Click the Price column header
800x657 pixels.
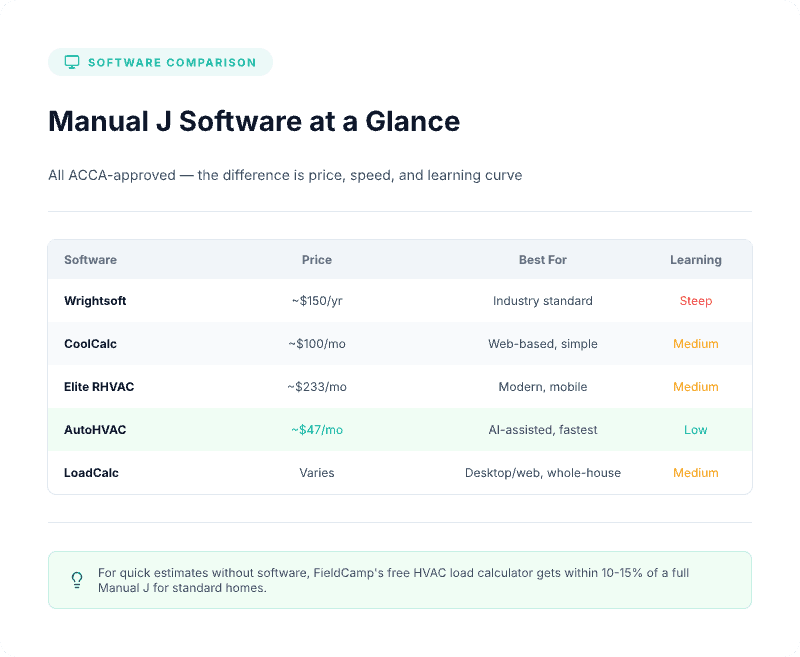click(x=317, y=259)
